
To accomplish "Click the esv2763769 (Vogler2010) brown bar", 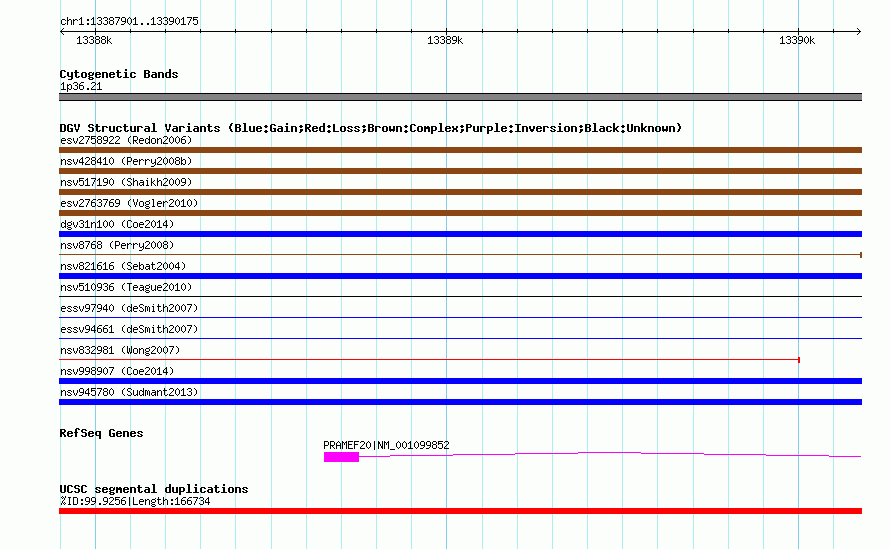I will tap(460, 213).
